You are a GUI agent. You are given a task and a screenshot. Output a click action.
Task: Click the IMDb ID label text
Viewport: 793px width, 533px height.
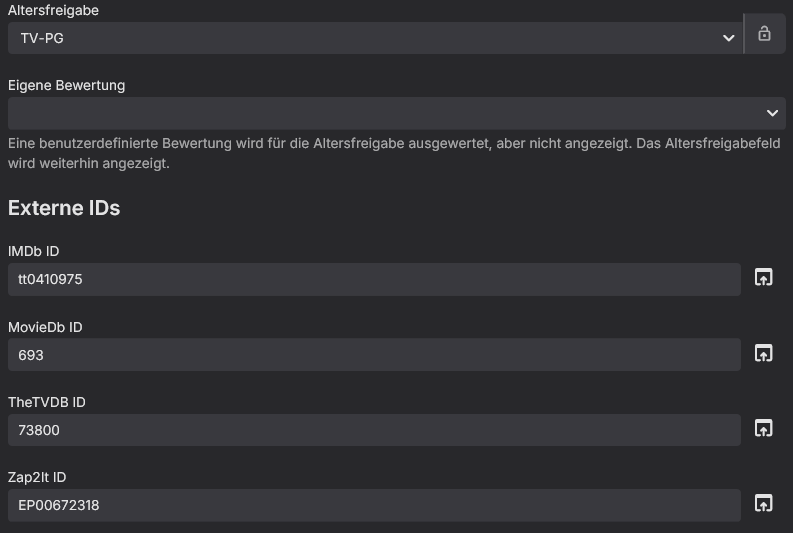[x=33, y=251]
